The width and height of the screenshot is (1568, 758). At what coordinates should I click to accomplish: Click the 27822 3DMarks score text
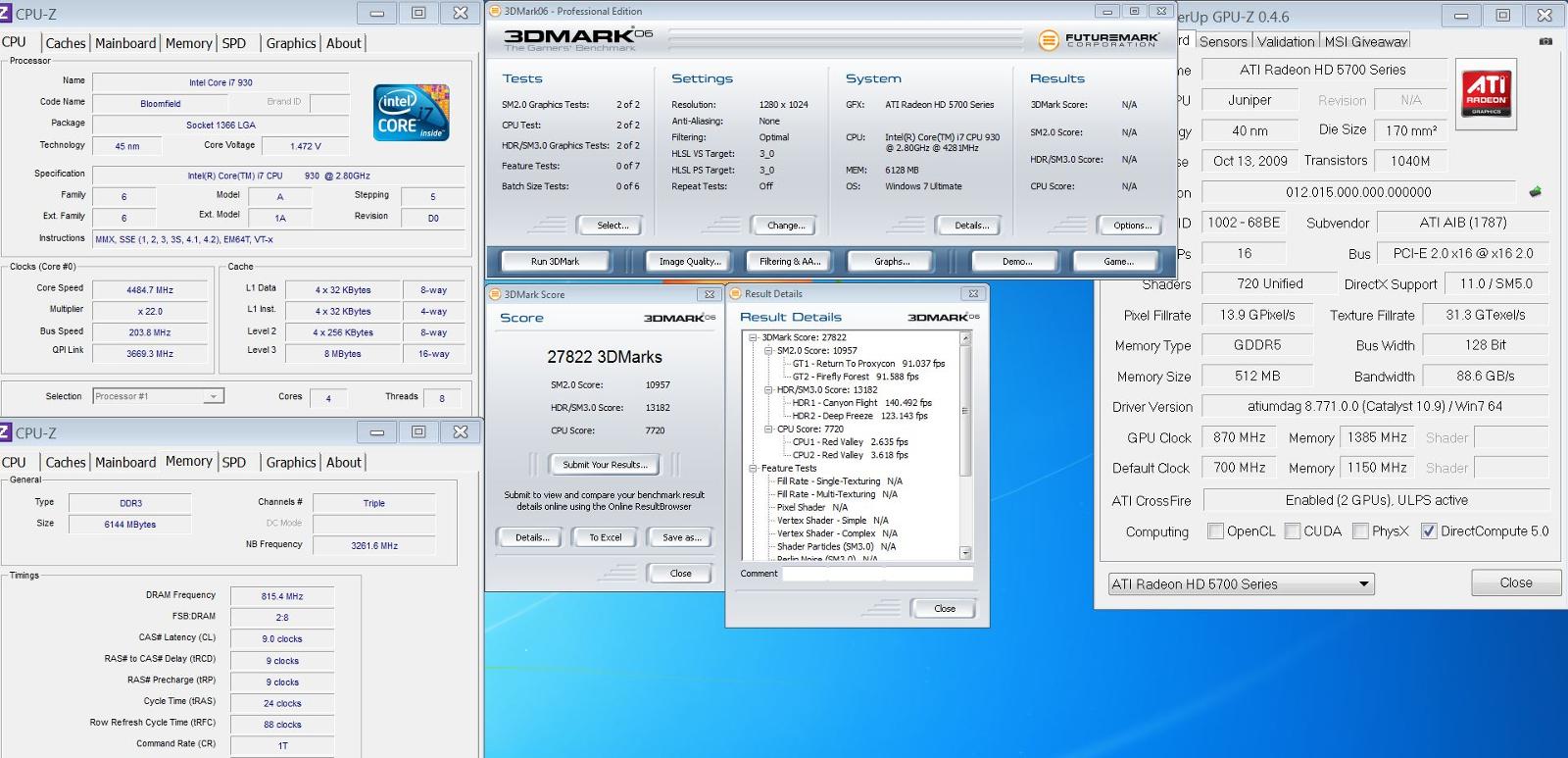pyautogui.click(x=605, y=357)
